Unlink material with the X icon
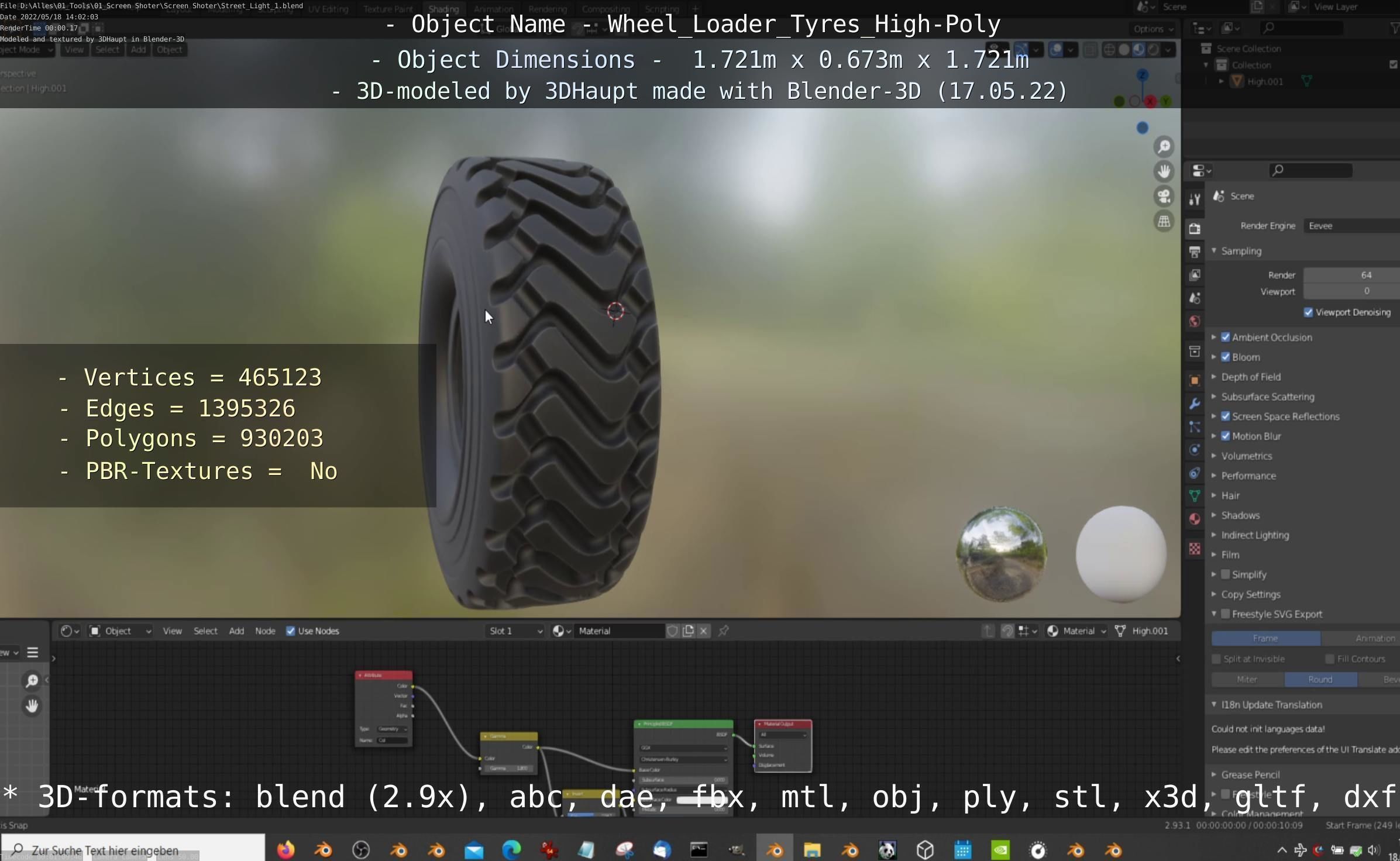This screenshot has width=1400, height=861. pos(704,631)
